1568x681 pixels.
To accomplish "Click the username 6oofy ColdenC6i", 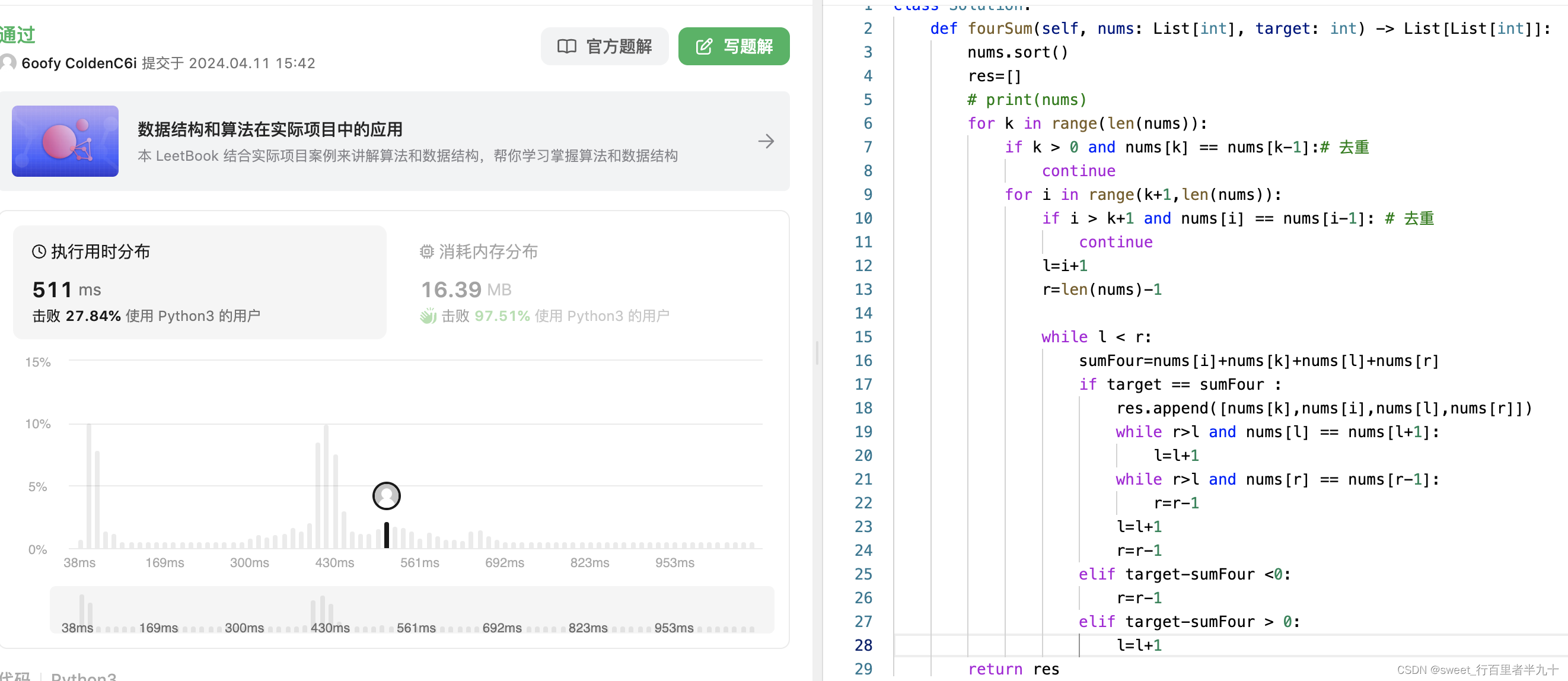I will coord(79,63).
